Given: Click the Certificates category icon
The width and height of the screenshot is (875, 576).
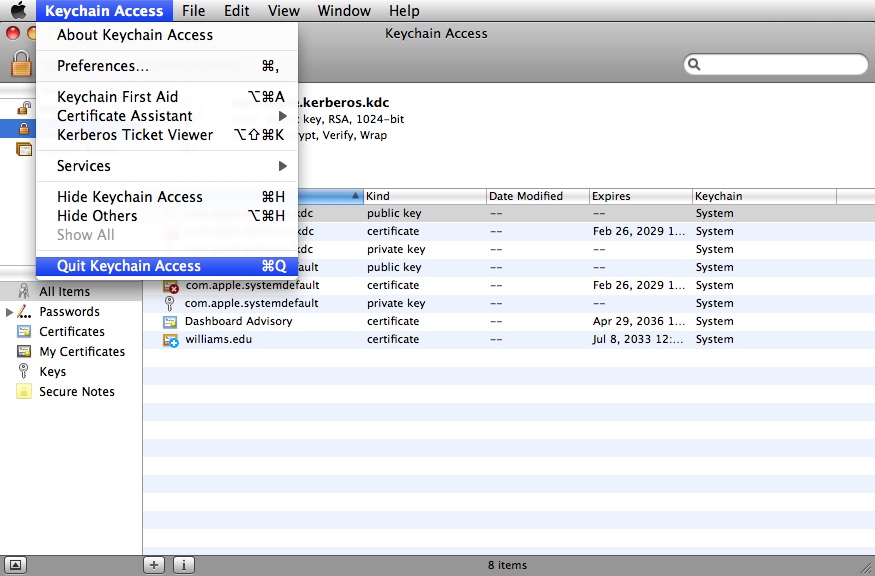Looking at the screenshot, I should (x=24, y=332).
